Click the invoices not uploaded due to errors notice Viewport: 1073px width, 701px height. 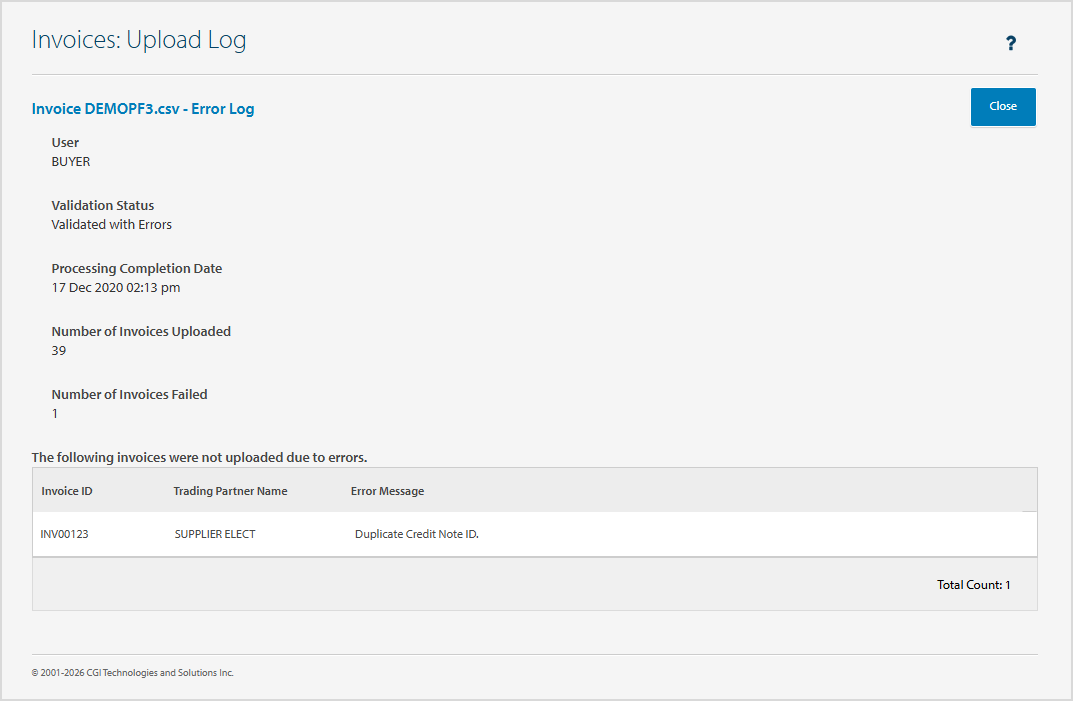[199, 457]
